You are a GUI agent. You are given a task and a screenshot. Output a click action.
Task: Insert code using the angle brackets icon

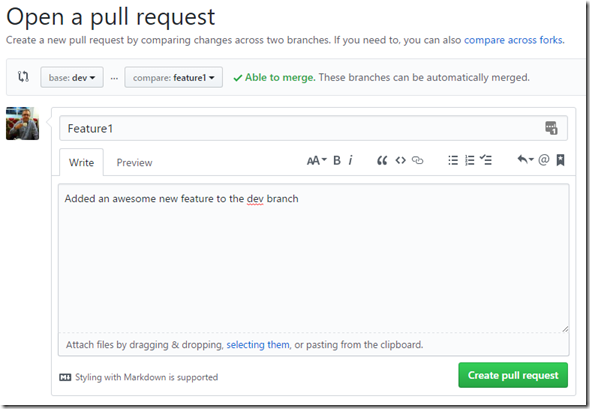pos(400,161)
